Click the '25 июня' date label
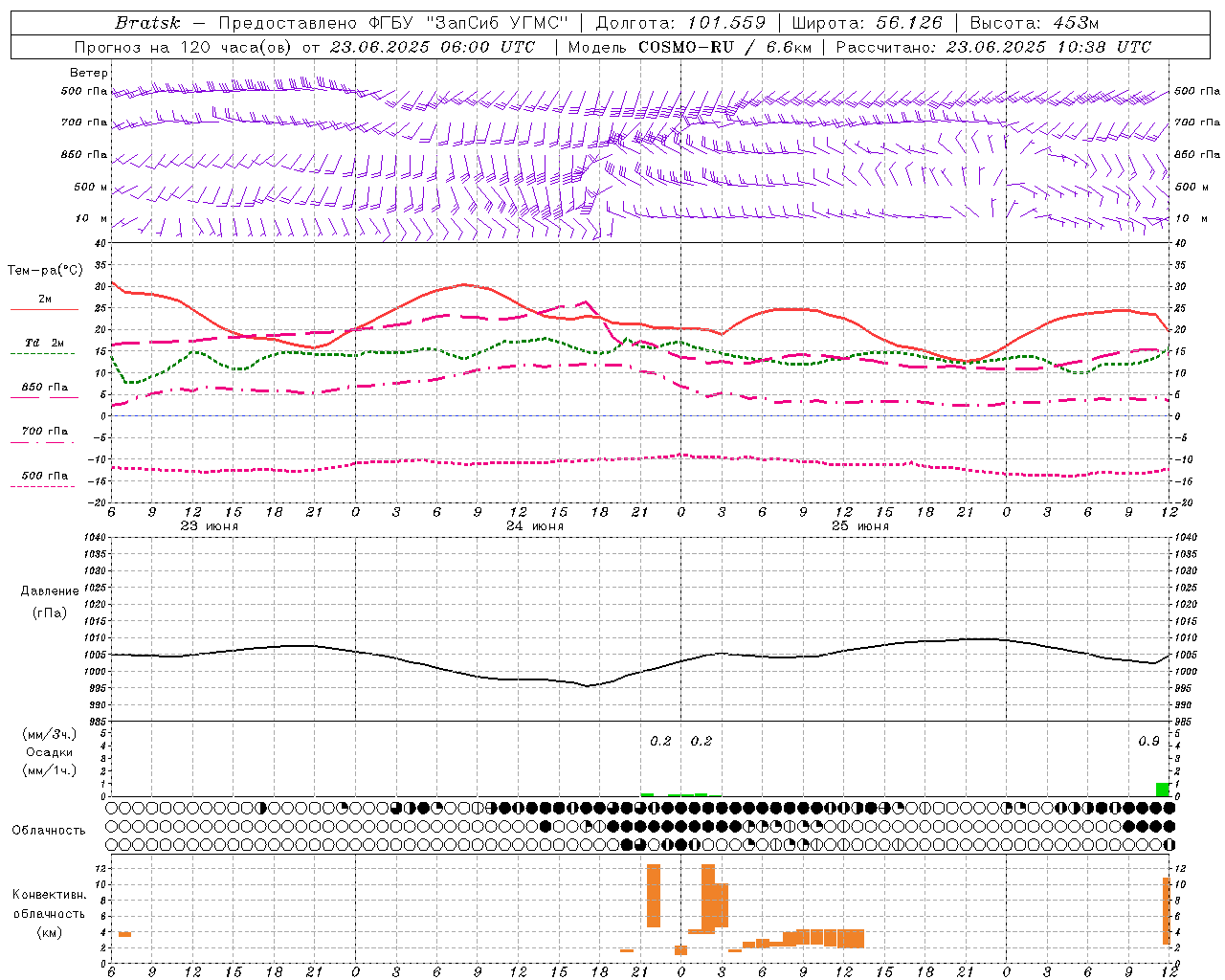Screen dimensions: 1225x980 pos(860,526)
